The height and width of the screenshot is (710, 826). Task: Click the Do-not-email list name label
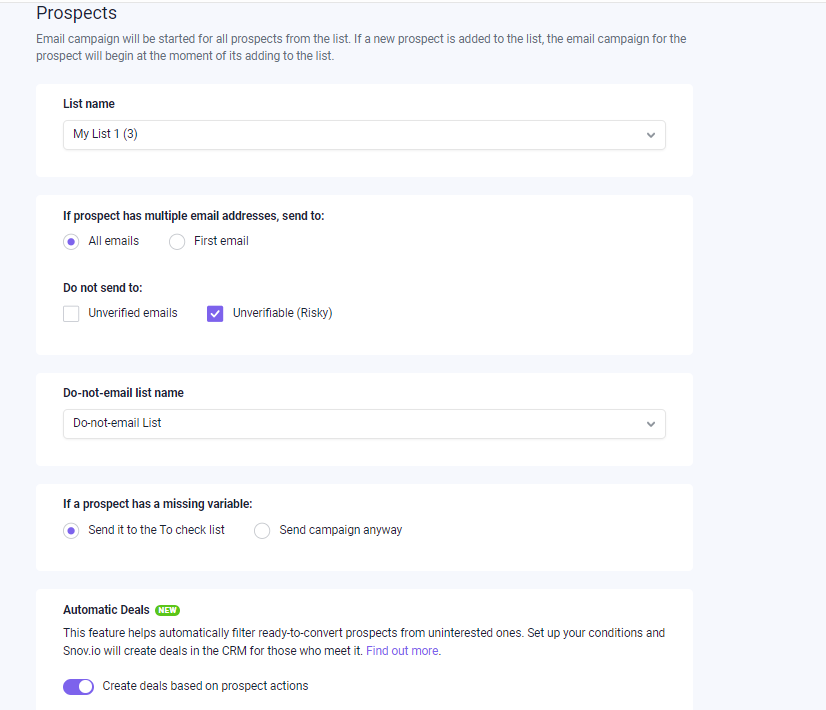[123, 393]
